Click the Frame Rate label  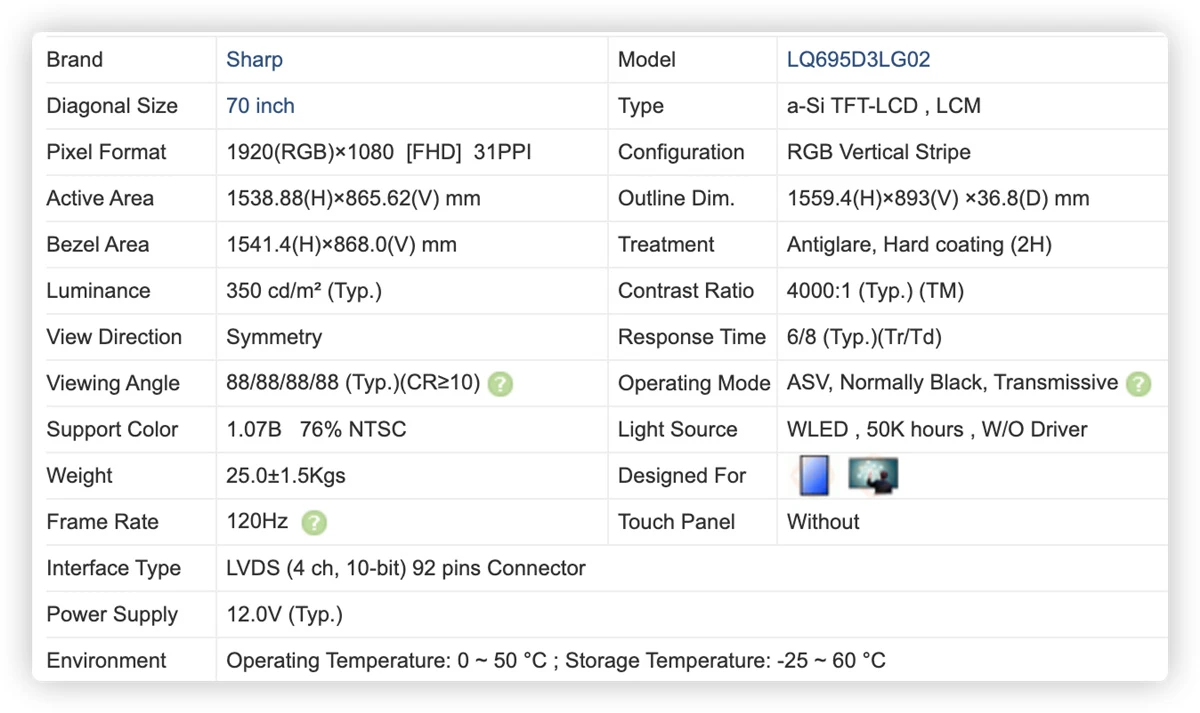pyautogui.click(x=103, y=522)
